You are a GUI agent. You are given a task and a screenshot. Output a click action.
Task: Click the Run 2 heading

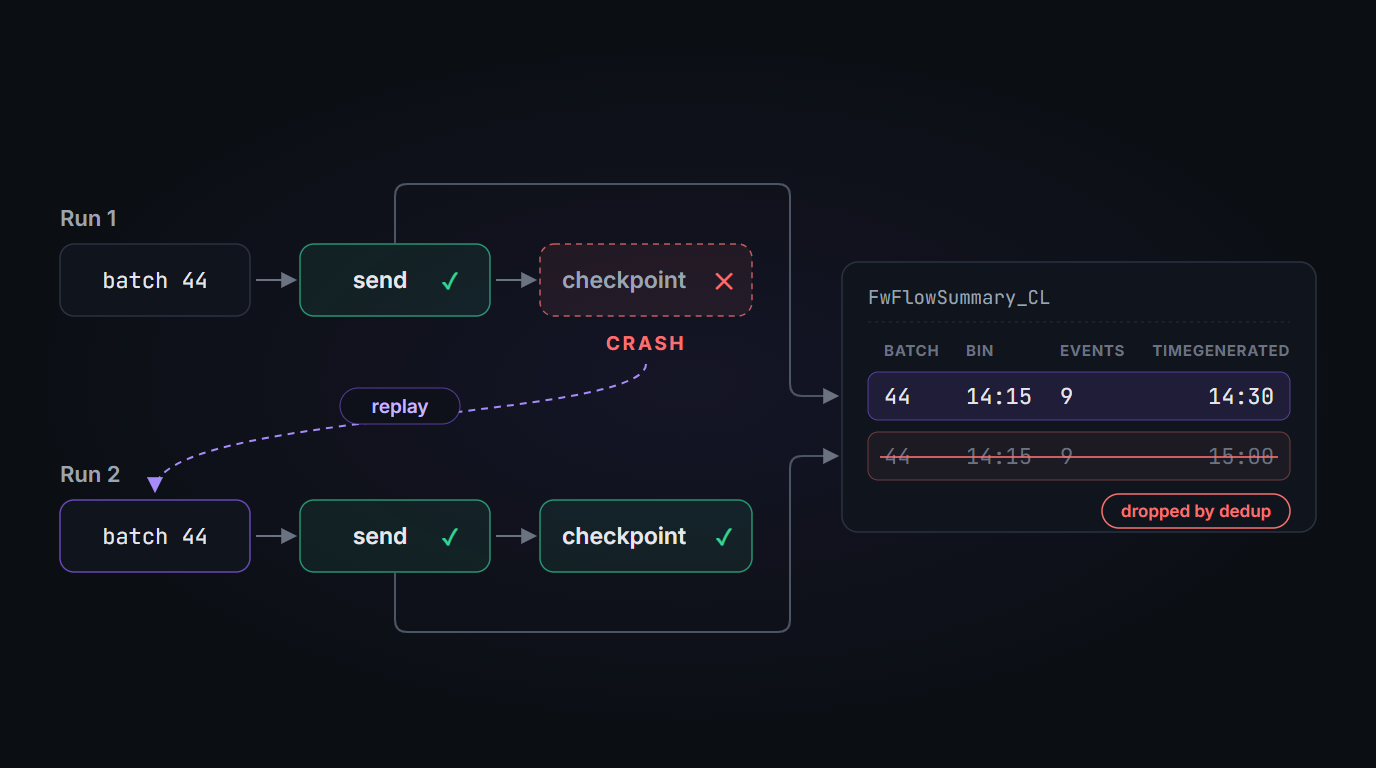click(x=90, y=474)
